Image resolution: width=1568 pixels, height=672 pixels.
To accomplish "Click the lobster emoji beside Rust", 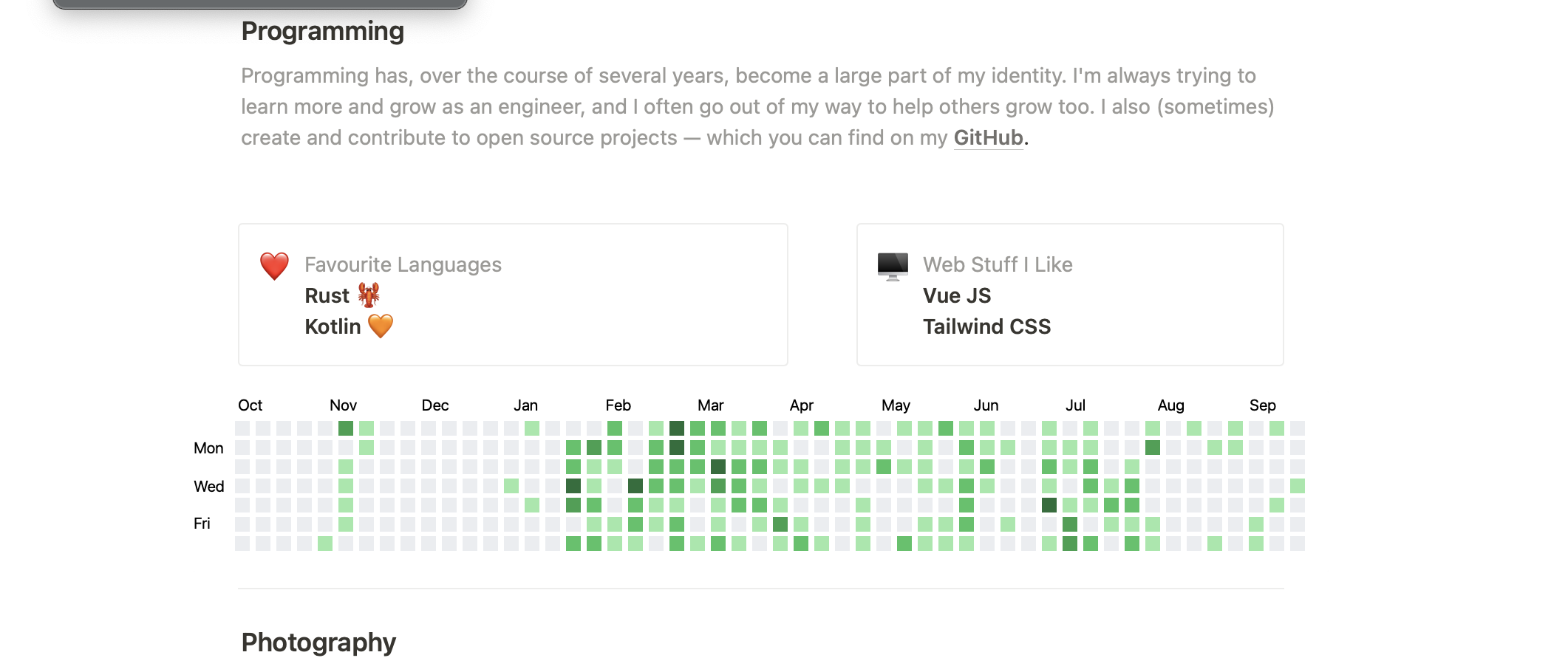I will click(368, 295).
